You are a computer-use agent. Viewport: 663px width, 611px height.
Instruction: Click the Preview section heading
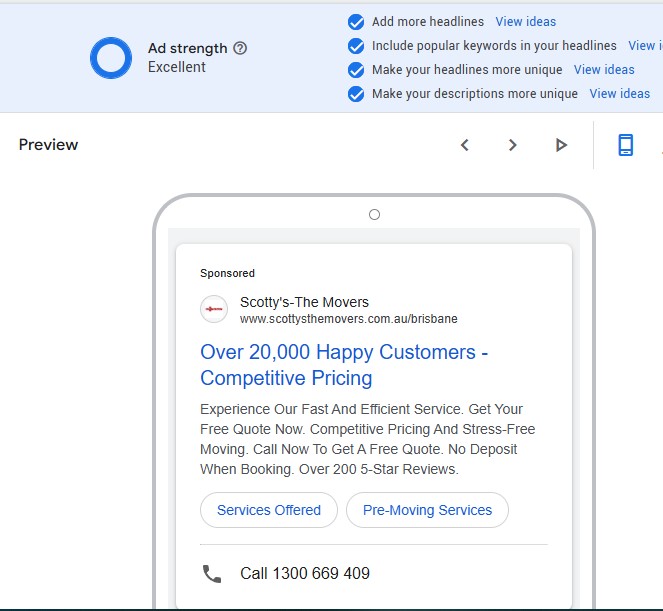pos(49,145)
